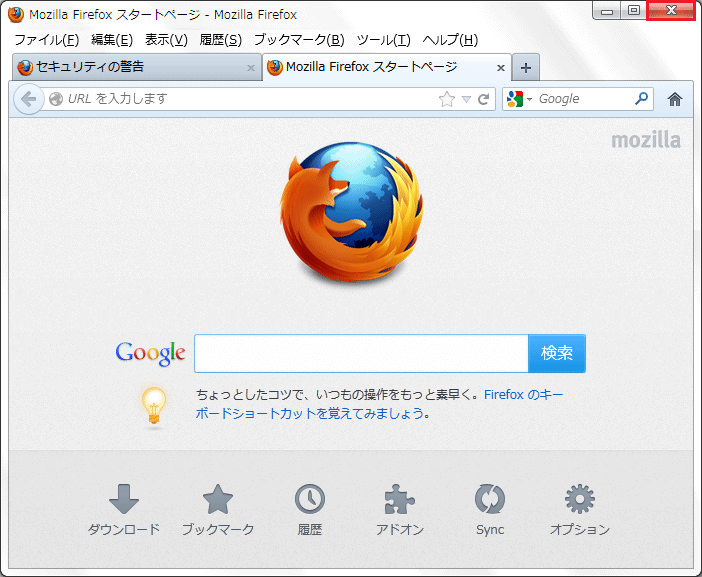Viewport: 702px width, 577px height.
Task: Open the URL history dropdown arrow
Action: pyautogui.click(x=466, y=99)
